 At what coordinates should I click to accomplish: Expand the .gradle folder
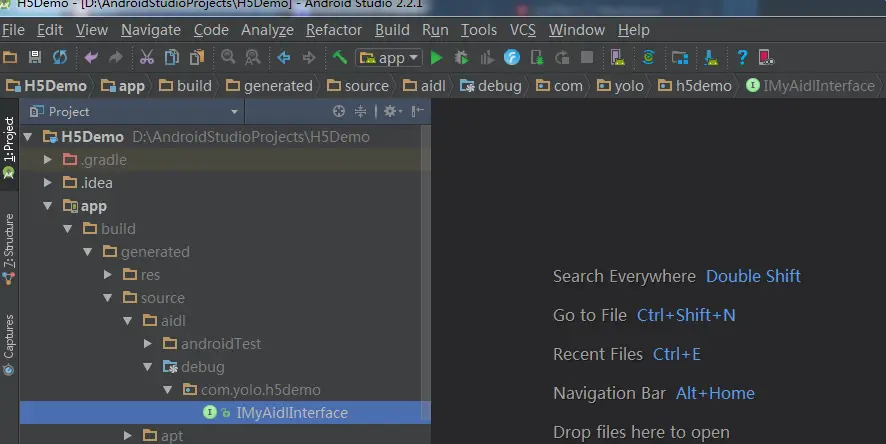point(48,160)
